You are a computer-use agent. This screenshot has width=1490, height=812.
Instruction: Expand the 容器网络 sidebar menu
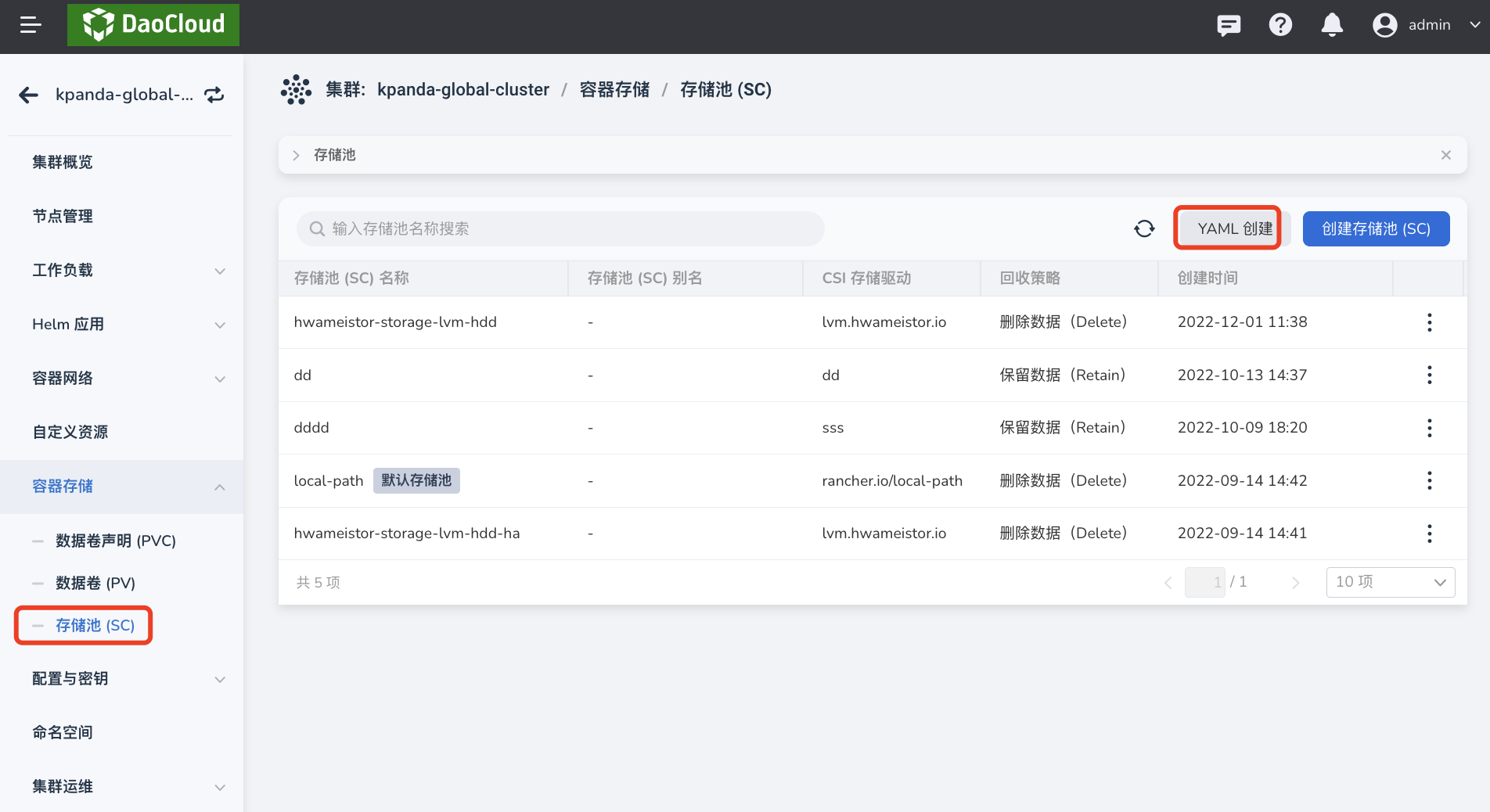(x=121, y=379)
